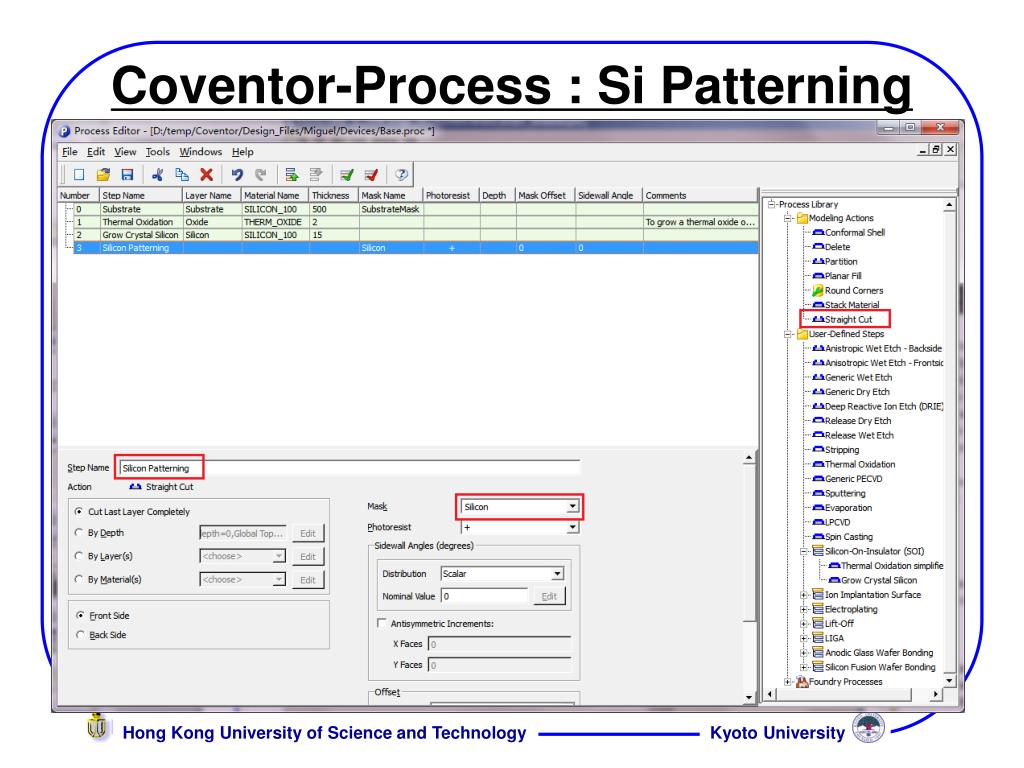This screenshot has width=1024, height=768.
Task: Click the Nominal Value input field
Action: [x=485, y=596]
